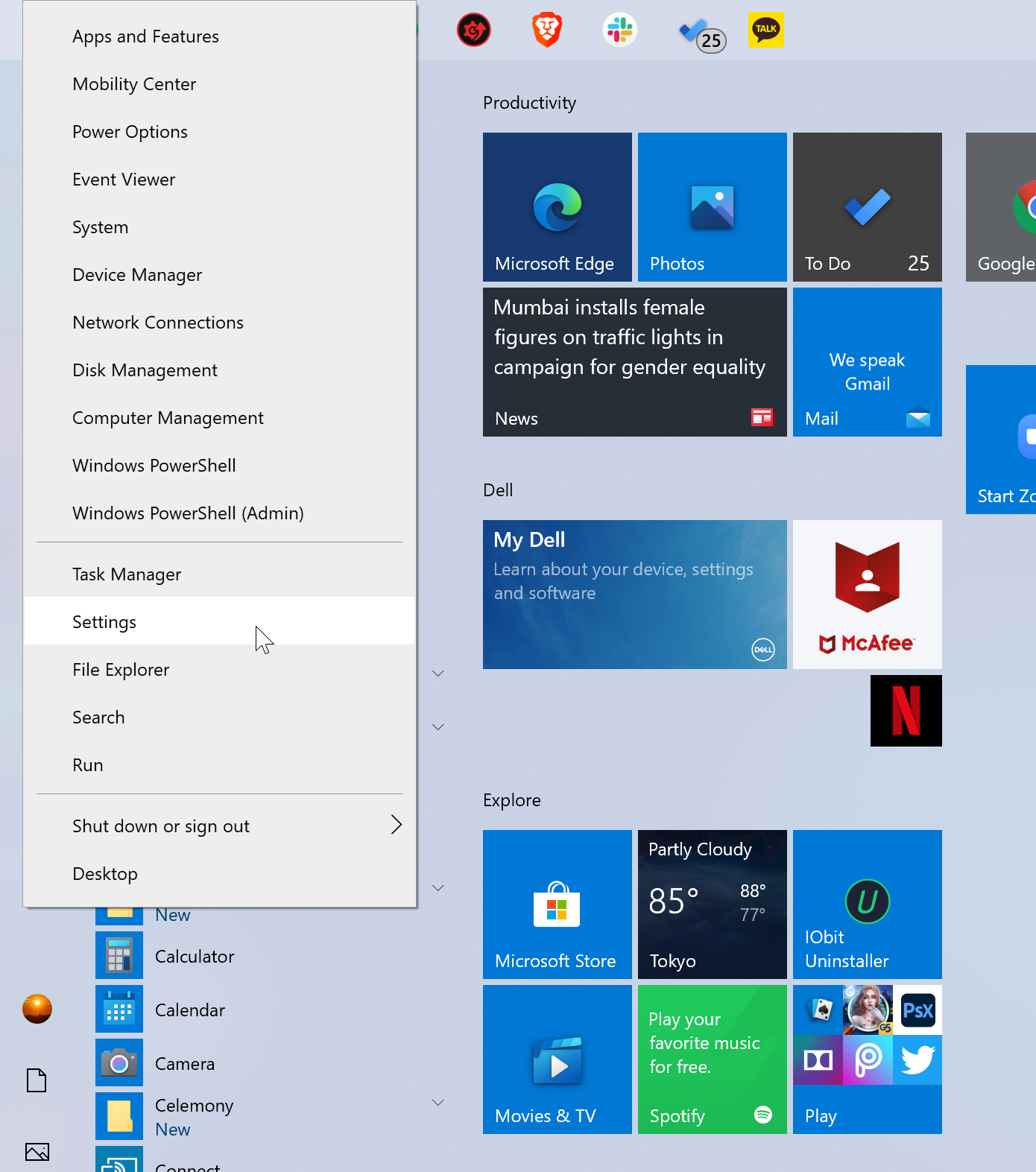Click the Dell group heading
Screen dimensions: 1036x1172
click(498, 490)
